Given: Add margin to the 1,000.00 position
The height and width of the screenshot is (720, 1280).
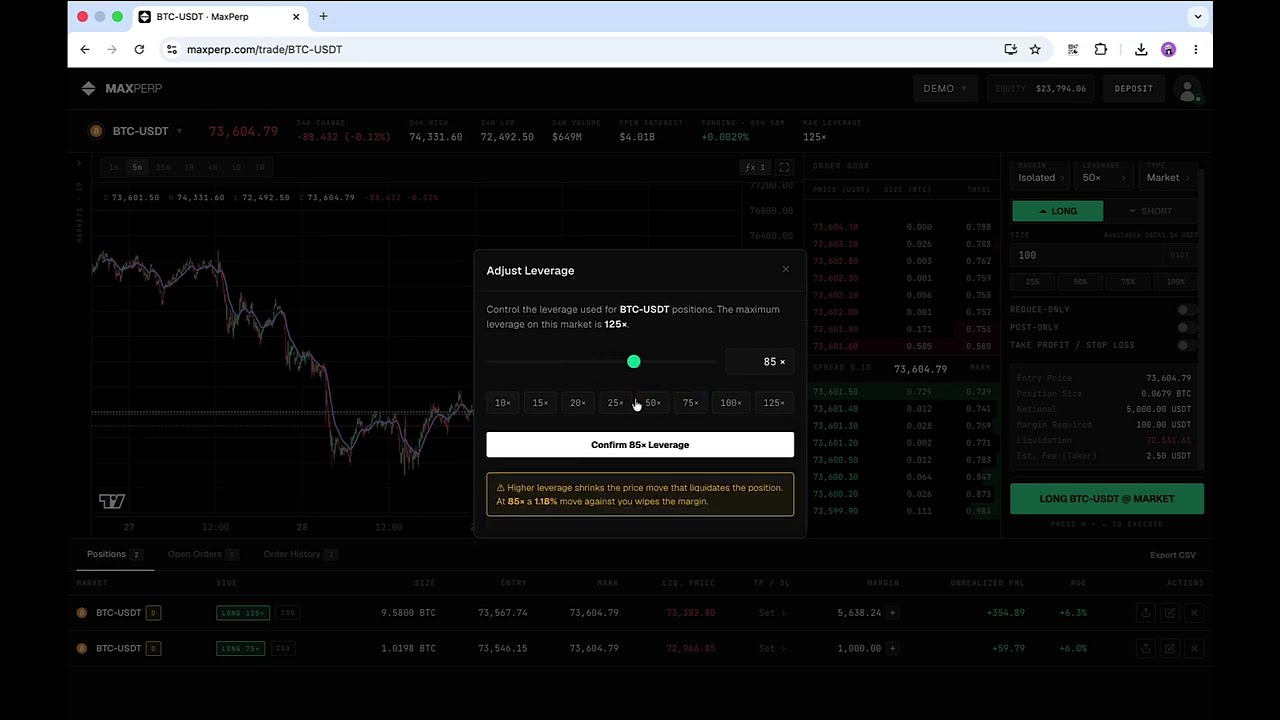Looking at the screenshot, I should pos(892,648).
